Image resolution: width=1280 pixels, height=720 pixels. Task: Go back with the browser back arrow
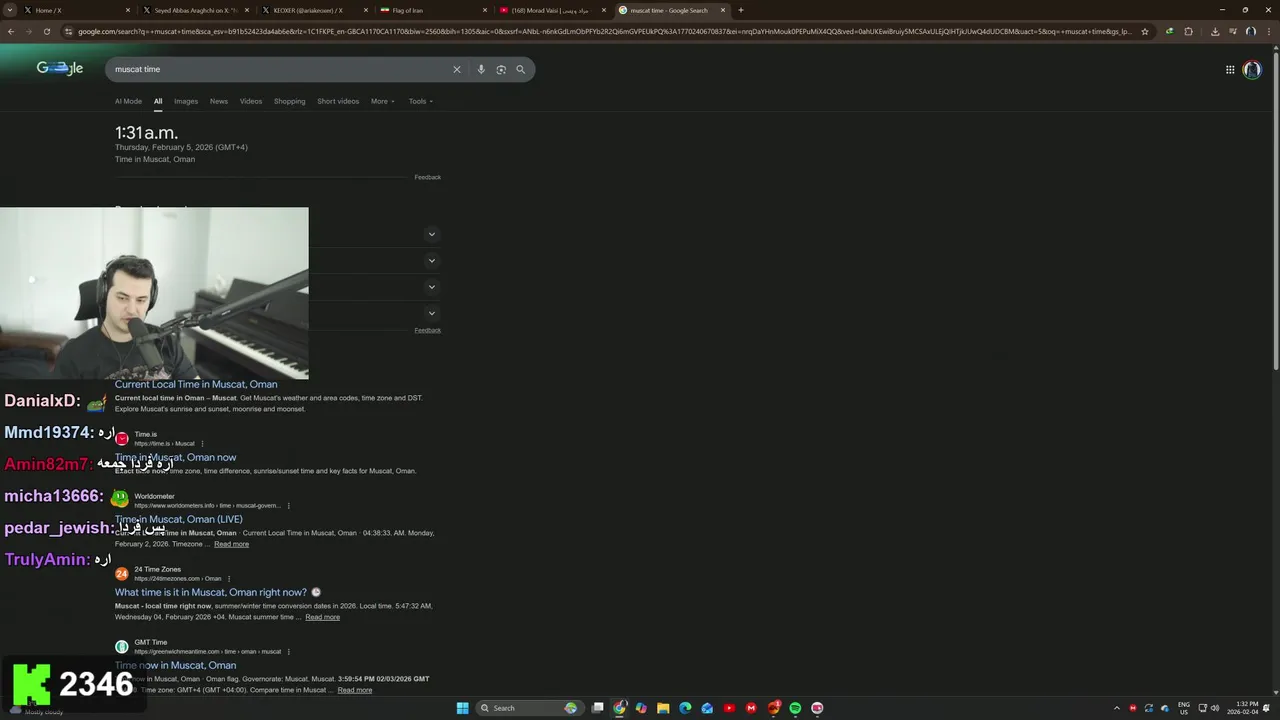(x=11, y=31)
